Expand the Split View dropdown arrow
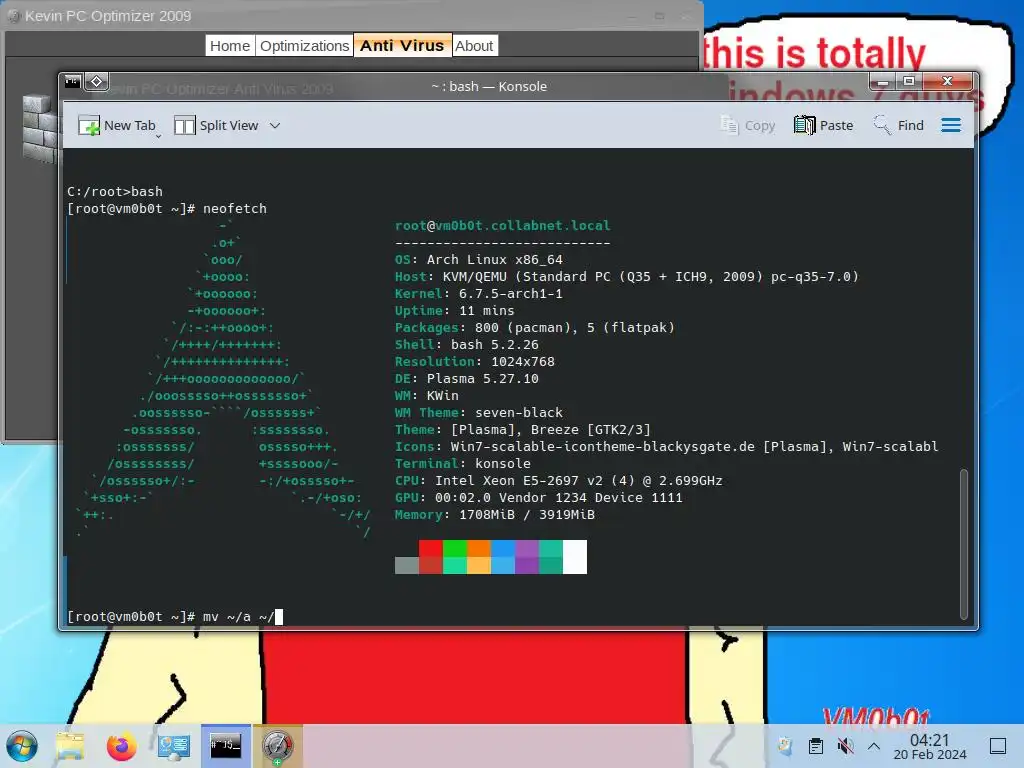The height and width of the screenshot is (768, 1024). click(275, 125)
